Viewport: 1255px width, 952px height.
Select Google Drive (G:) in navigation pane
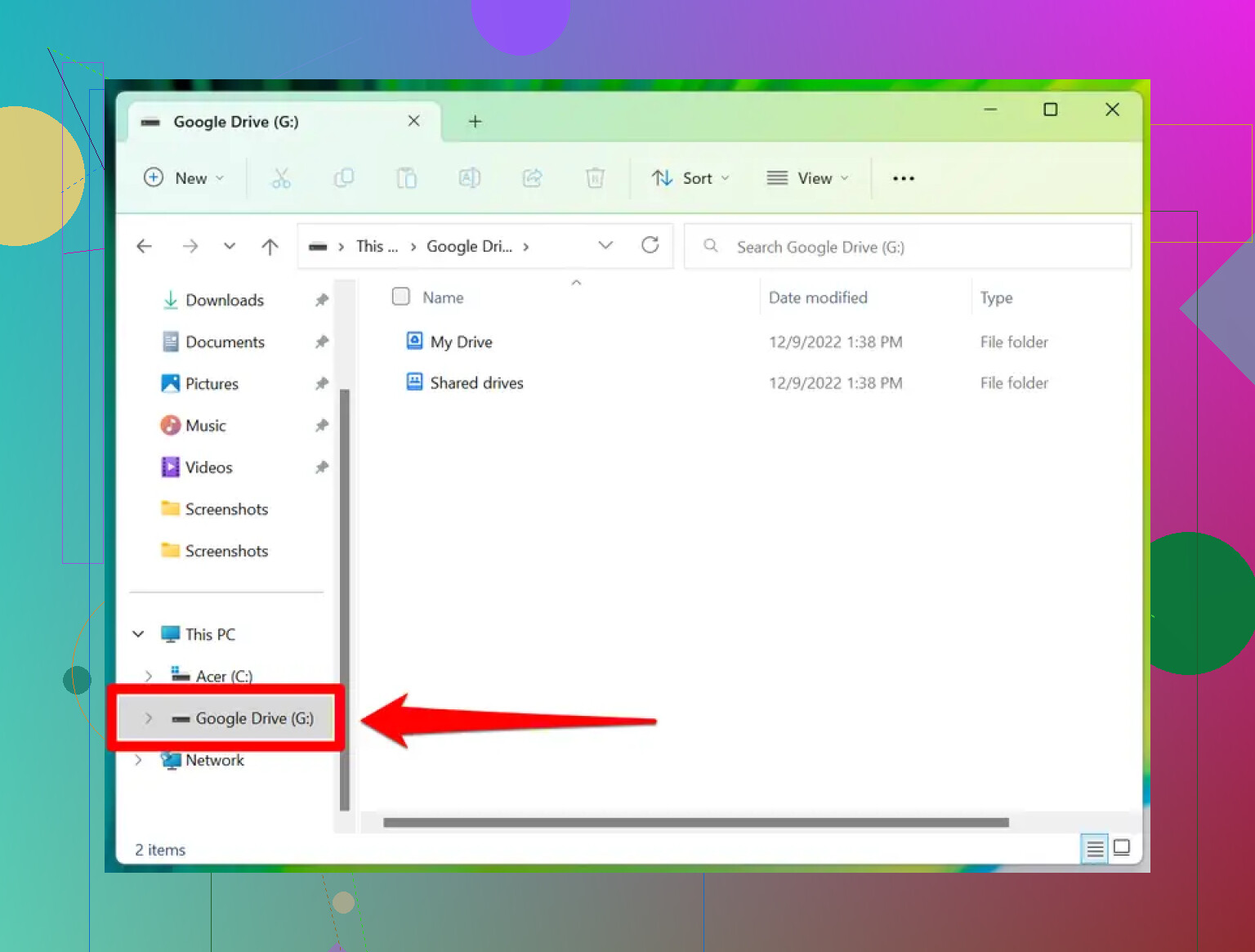click(254, 718)
